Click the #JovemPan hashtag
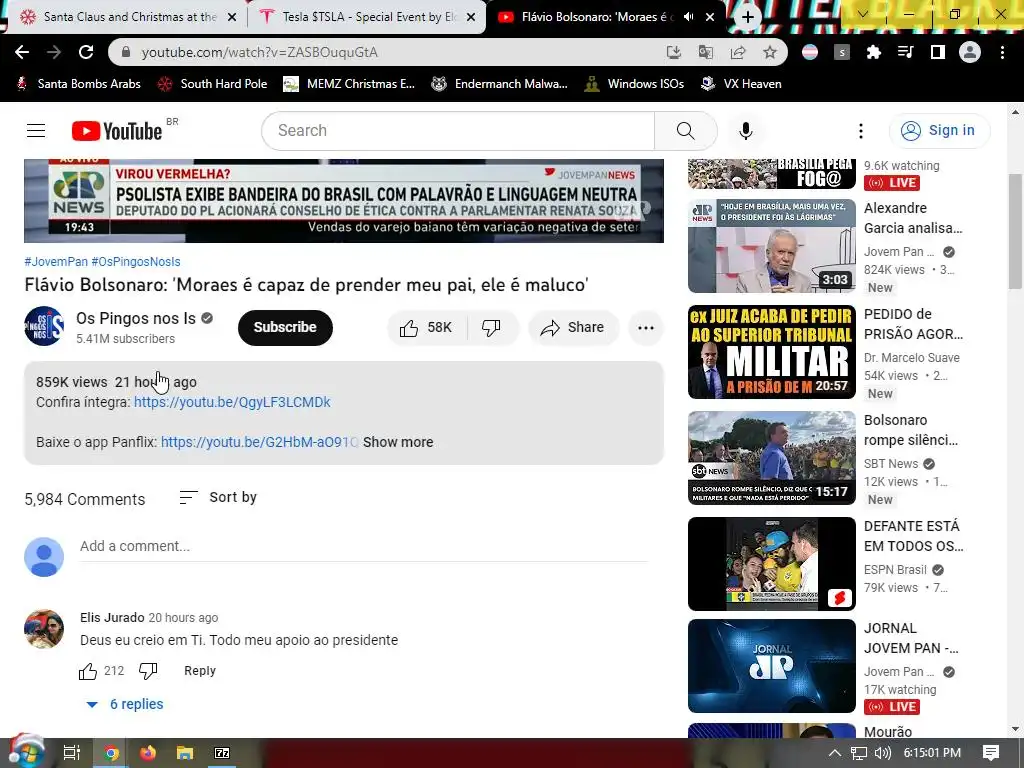 [x=56, y=262]
